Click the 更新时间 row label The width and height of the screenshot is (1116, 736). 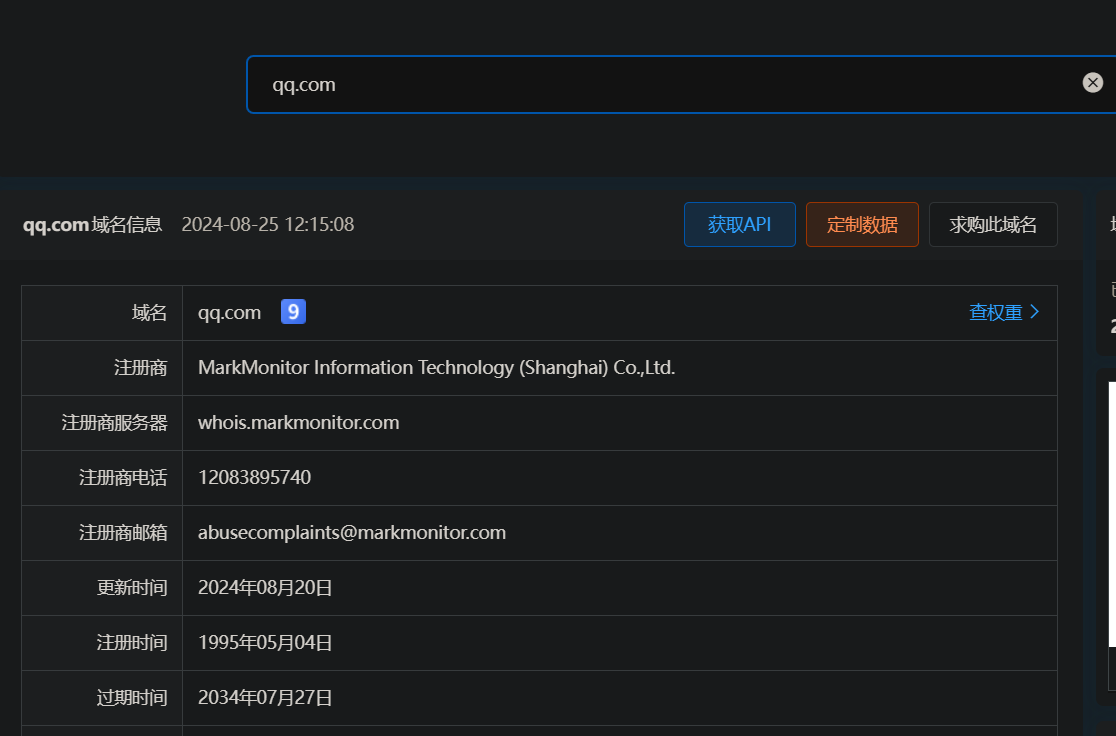(132, 587)
